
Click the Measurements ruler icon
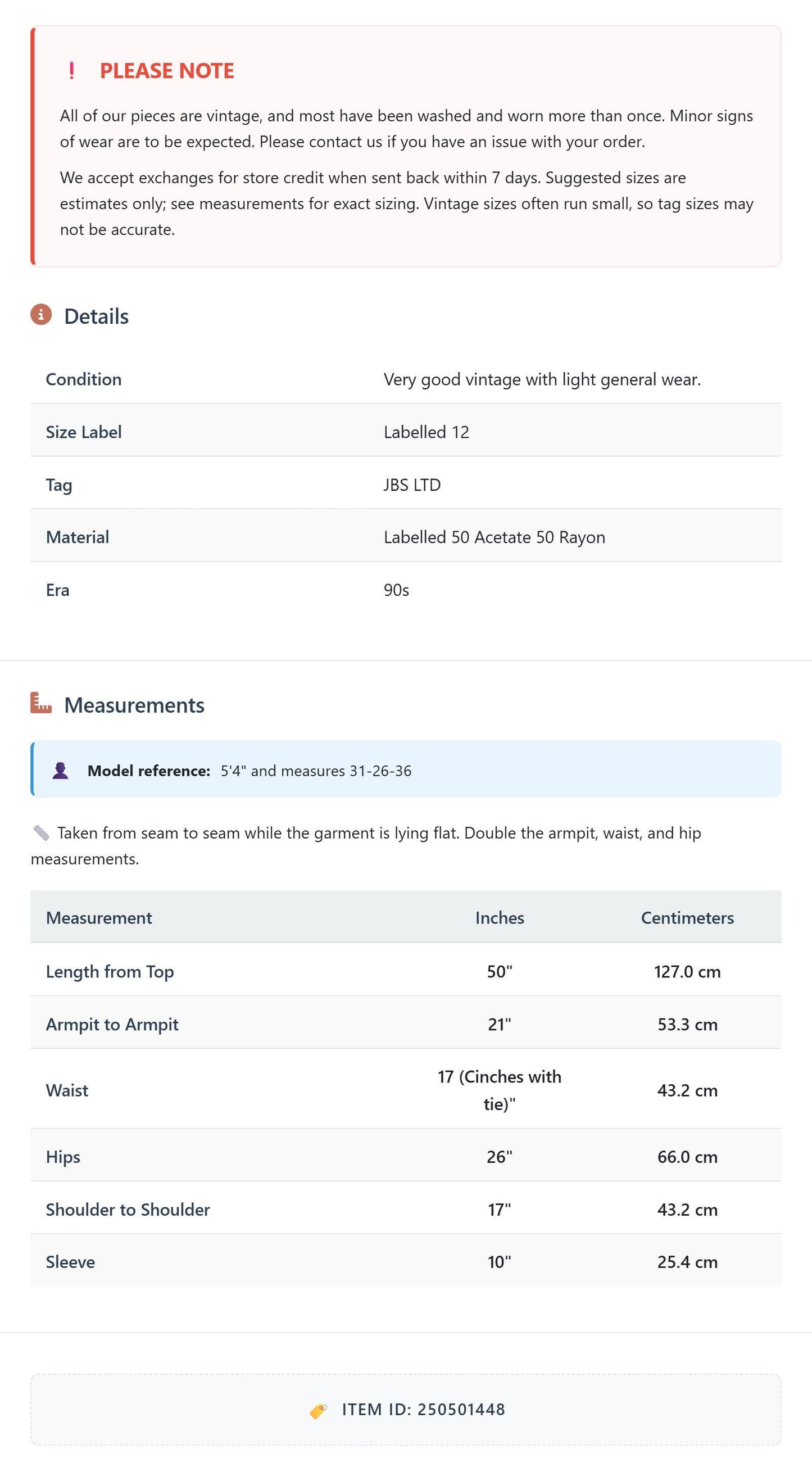tap(41, 703)
